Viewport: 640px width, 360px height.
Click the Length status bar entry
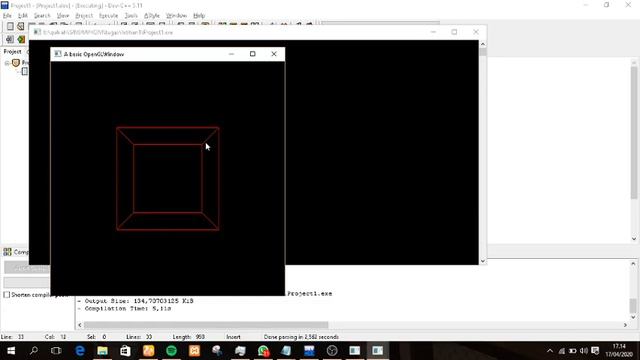189,337
